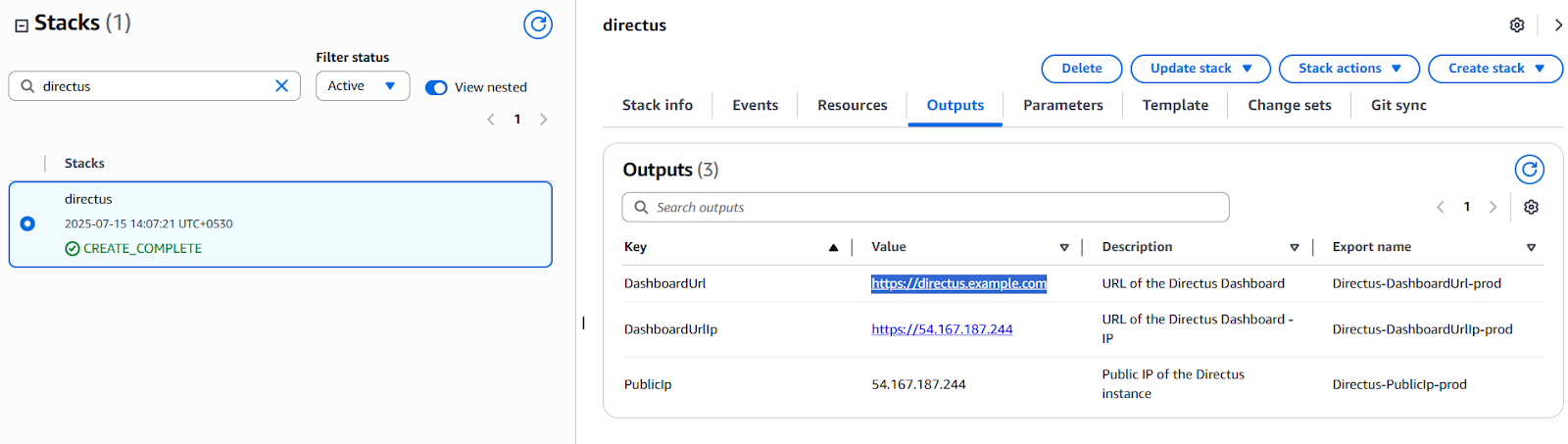Screen dimensions: 1568x444
Task: Go to next page of stacks
Action: (544, 120)
